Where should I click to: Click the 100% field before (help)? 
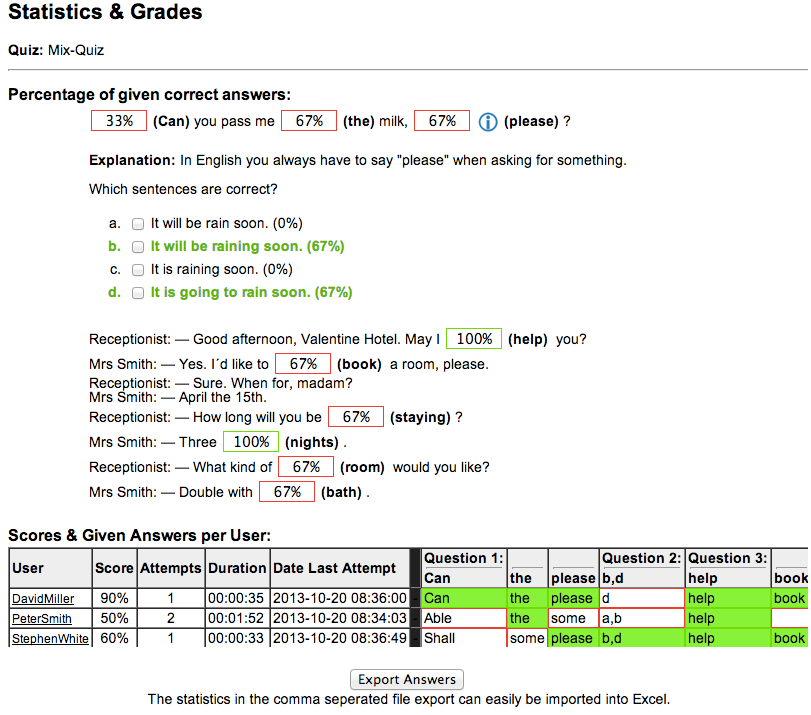[473, 339]
